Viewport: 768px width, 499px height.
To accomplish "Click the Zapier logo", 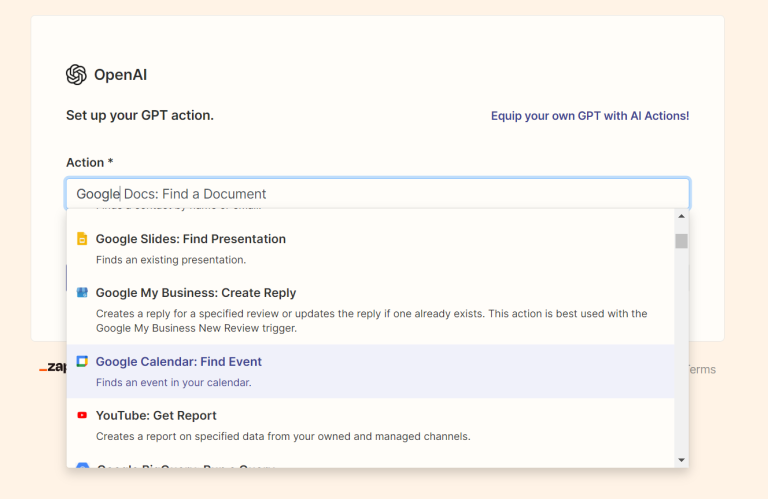I will (x=52, y=368).
